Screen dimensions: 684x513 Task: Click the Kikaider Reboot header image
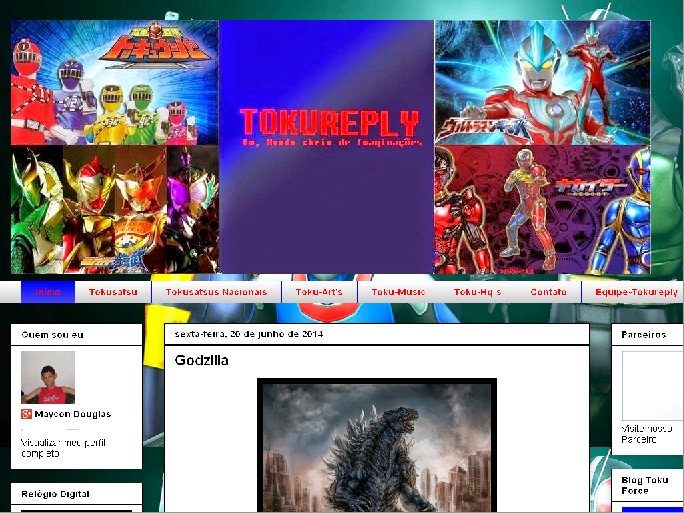543,210
